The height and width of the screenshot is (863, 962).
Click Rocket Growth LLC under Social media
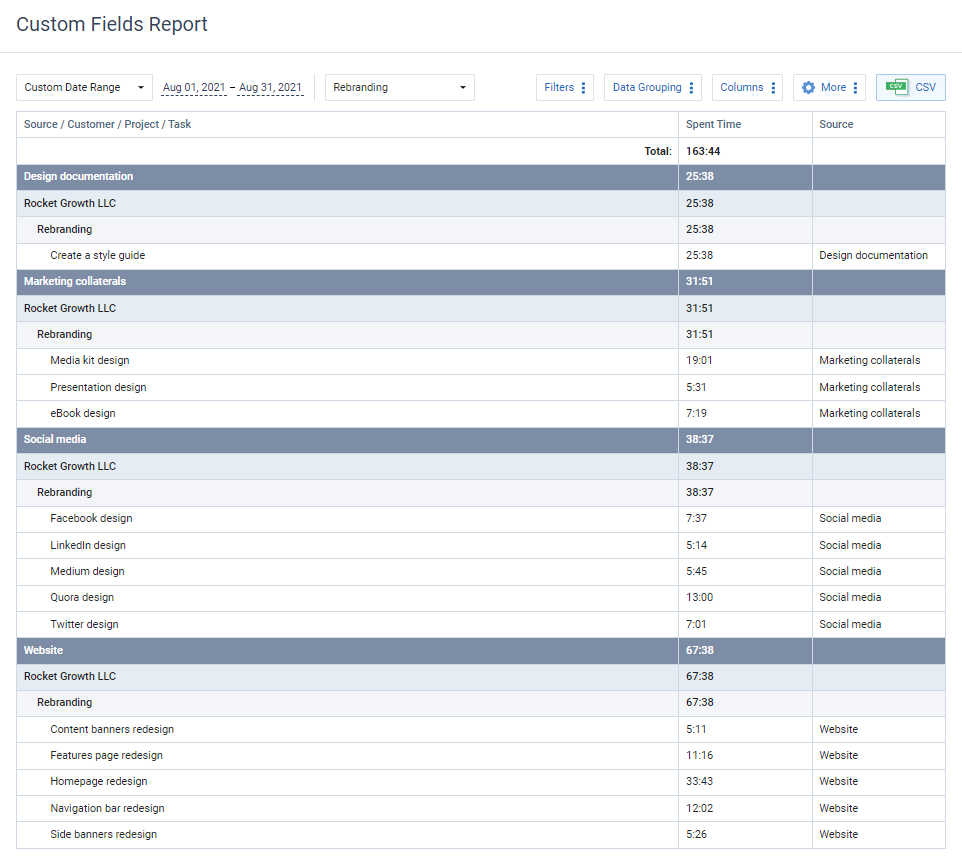click(70, 466)
